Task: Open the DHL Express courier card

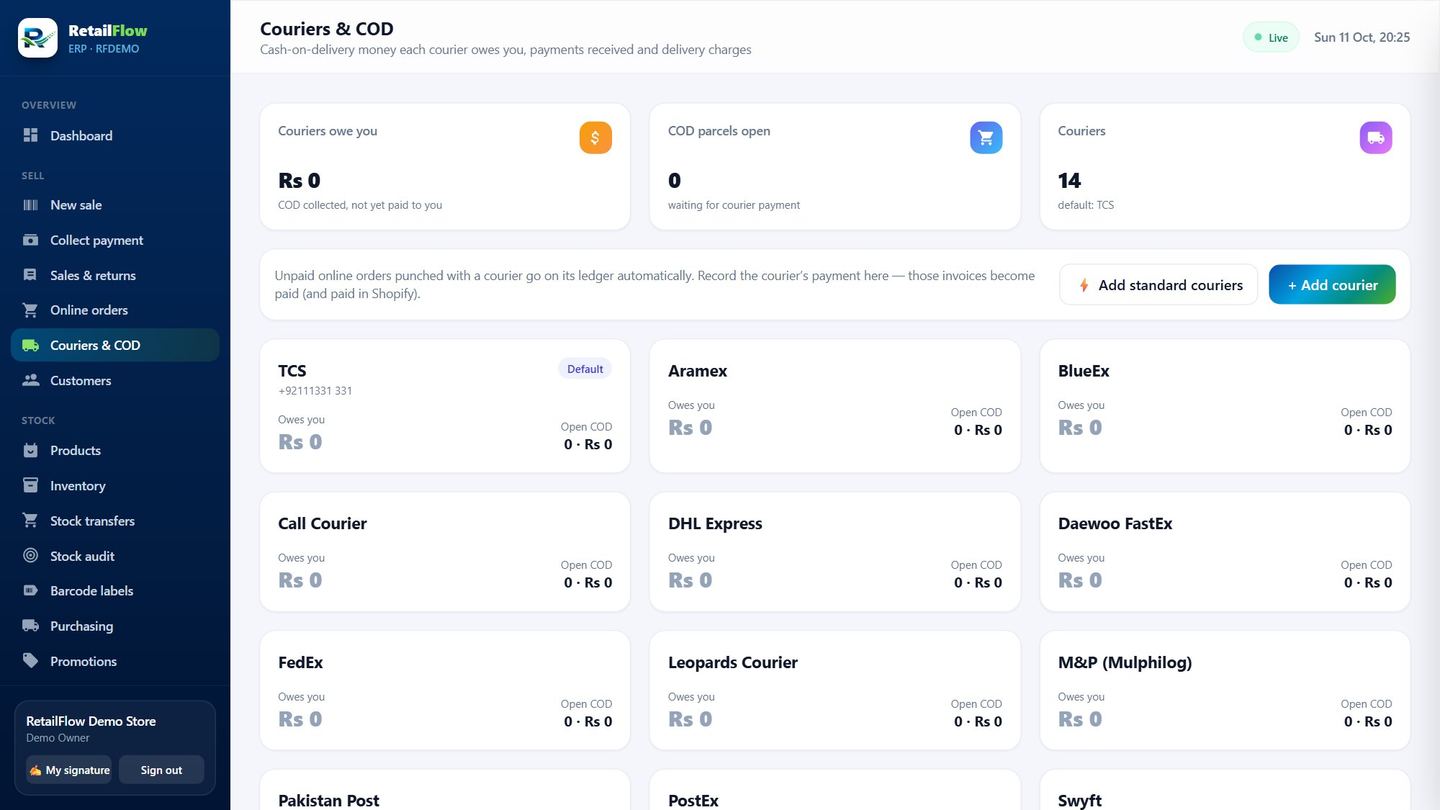Action: [835, 551]
